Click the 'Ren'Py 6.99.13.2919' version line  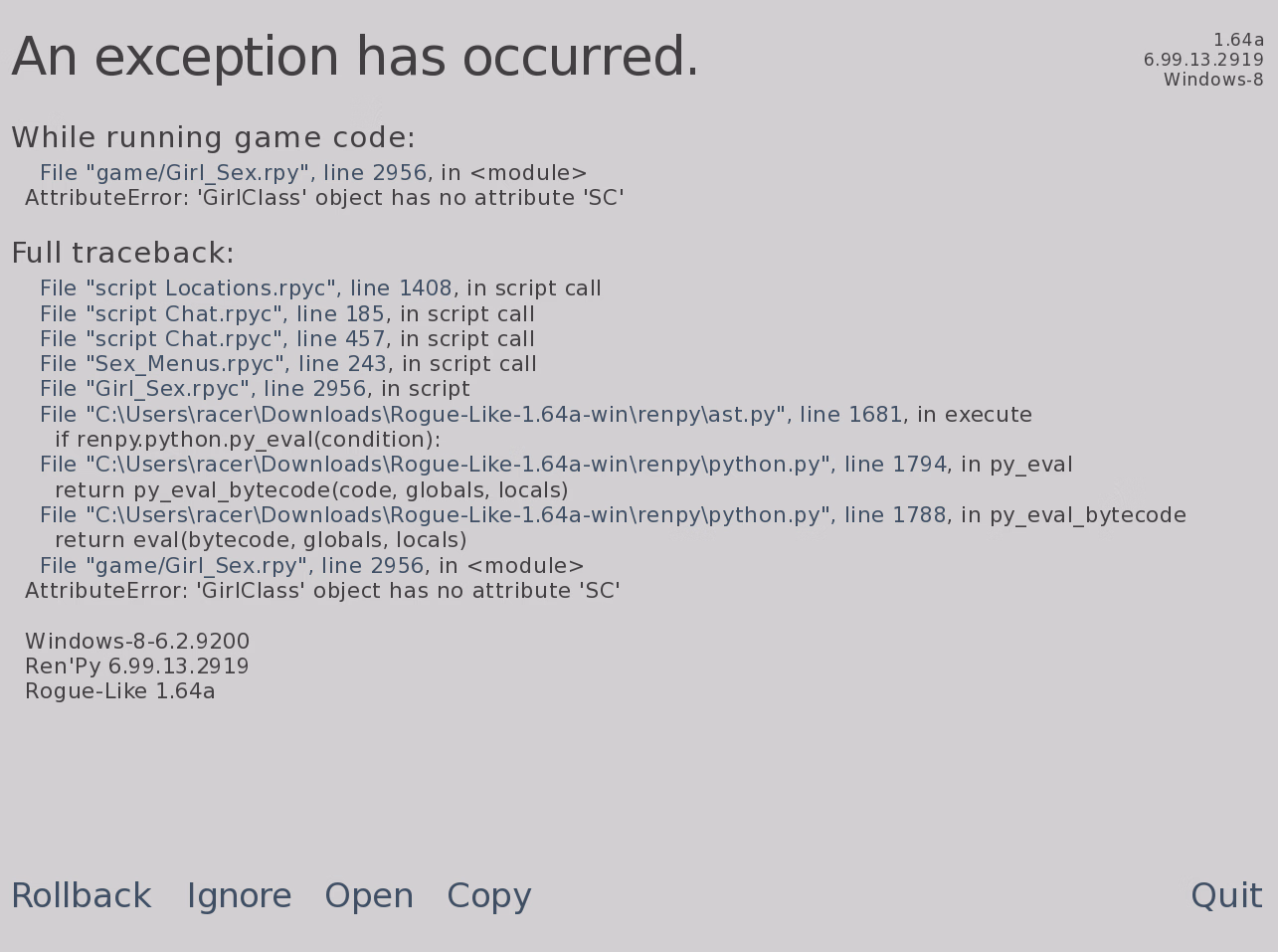[x=137, y=666]
